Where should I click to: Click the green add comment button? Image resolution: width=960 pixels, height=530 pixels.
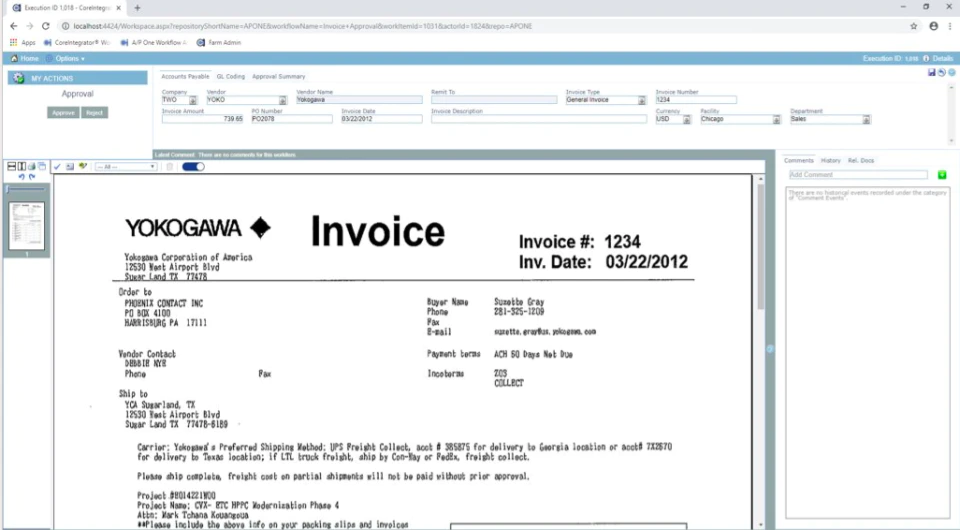(942, 175)
